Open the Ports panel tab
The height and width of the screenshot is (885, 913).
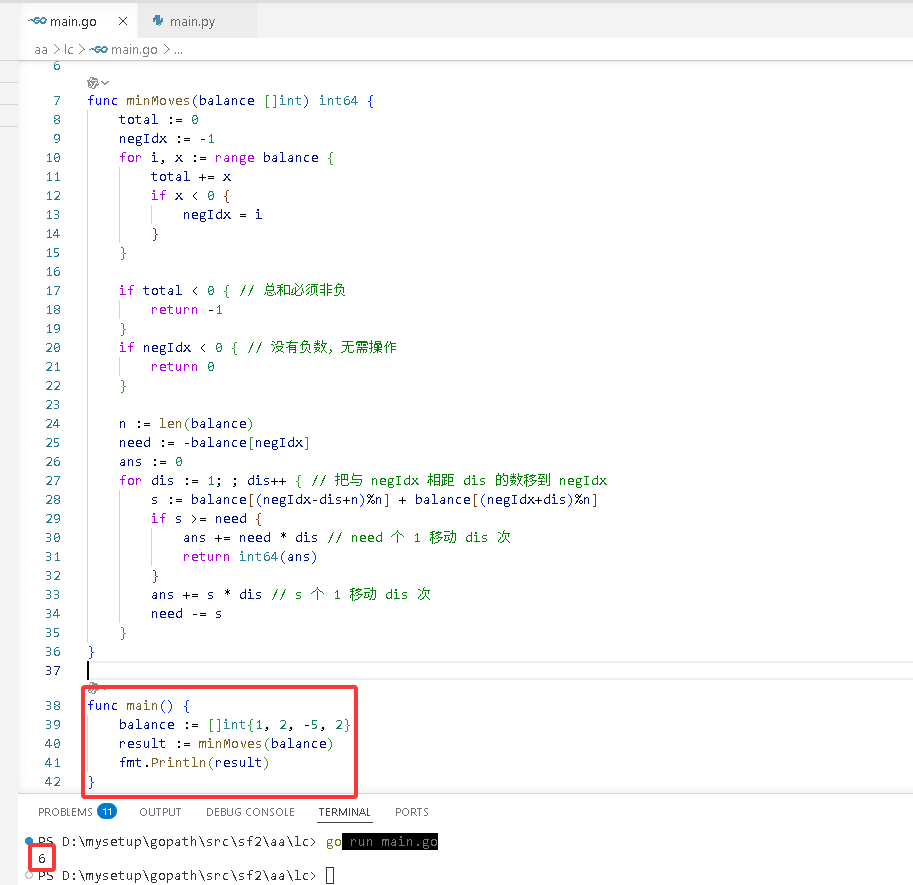tap(412, 812)
